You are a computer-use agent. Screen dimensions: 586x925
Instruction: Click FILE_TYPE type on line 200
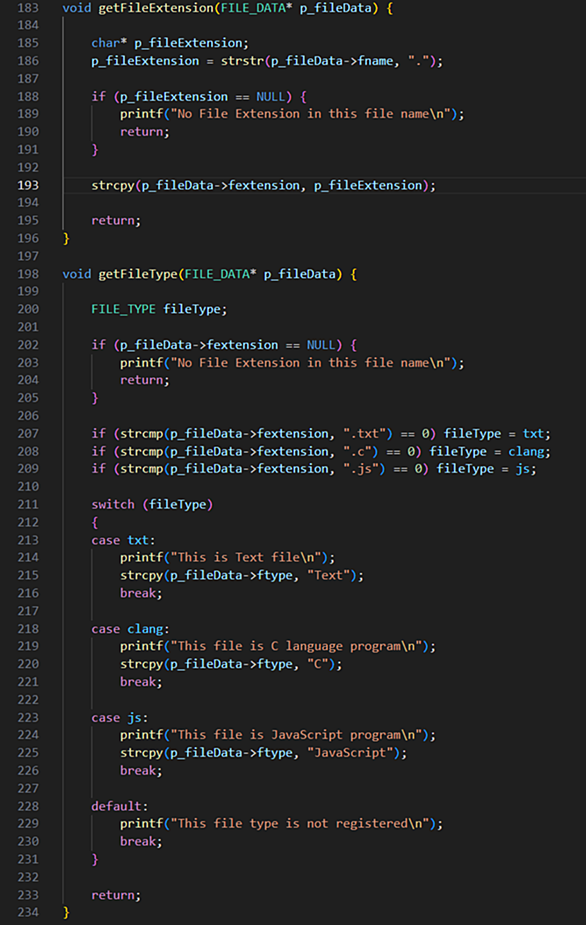[123, 309]
